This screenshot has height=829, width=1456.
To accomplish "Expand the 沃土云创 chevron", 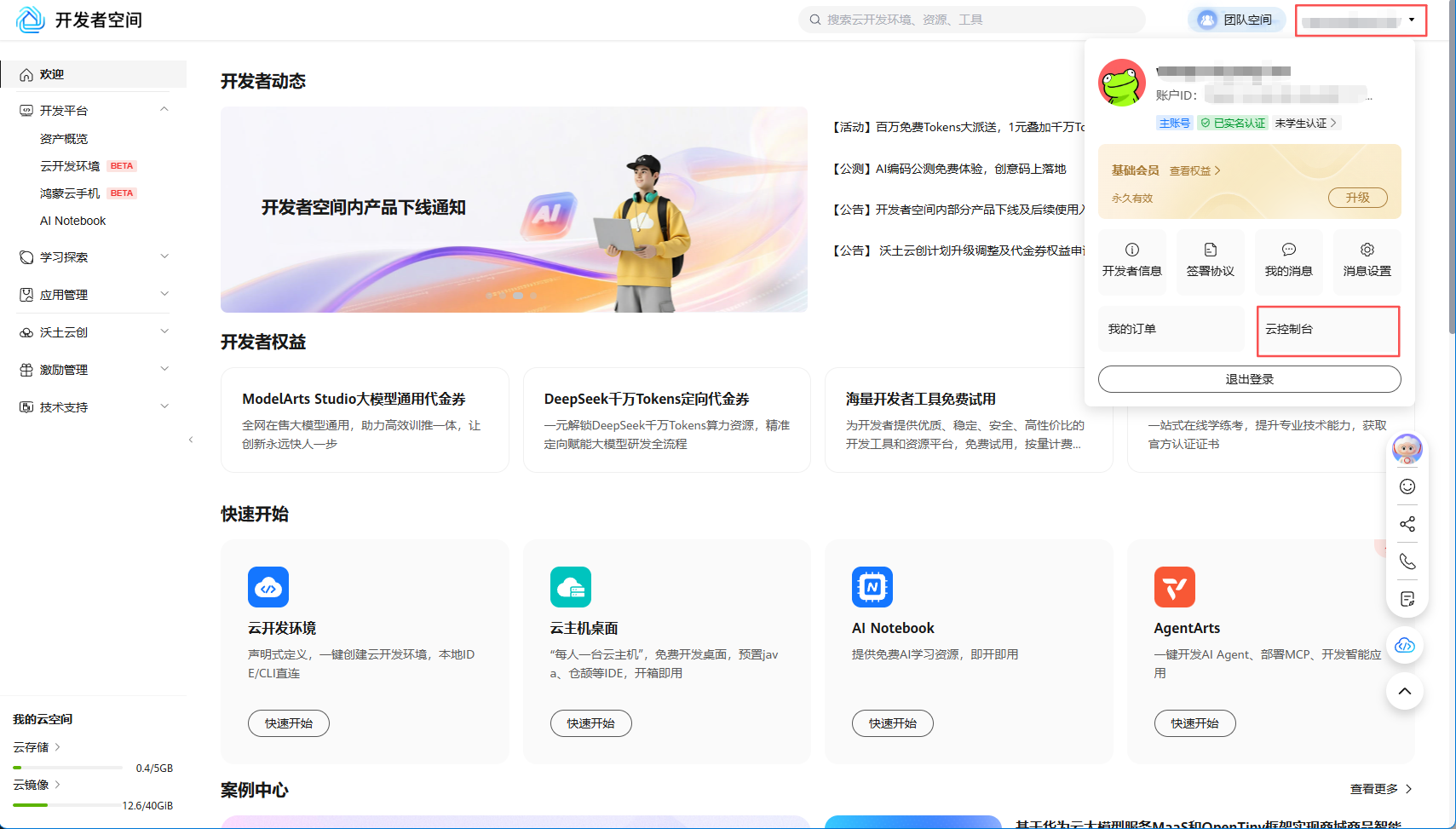I will (164, 331).
